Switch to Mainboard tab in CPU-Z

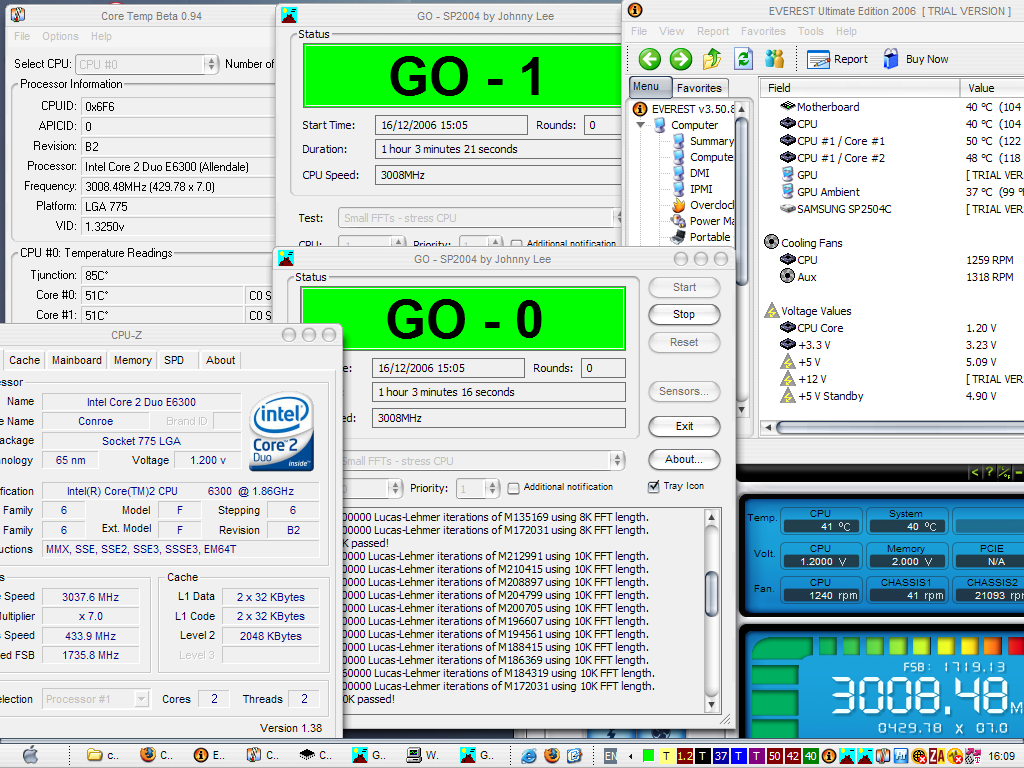click(77, 360)
